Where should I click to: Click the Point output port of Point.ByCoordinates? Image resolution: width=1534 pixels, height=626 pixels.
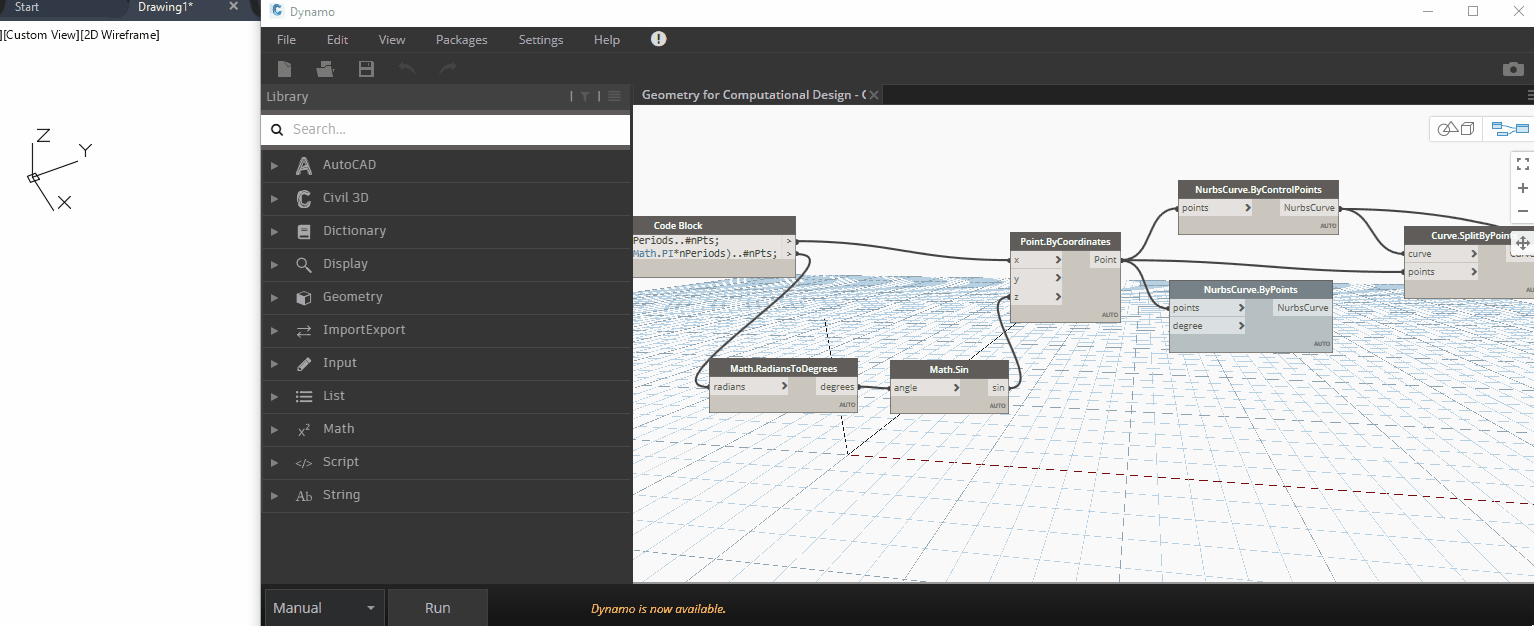(x=1106, y=260)
